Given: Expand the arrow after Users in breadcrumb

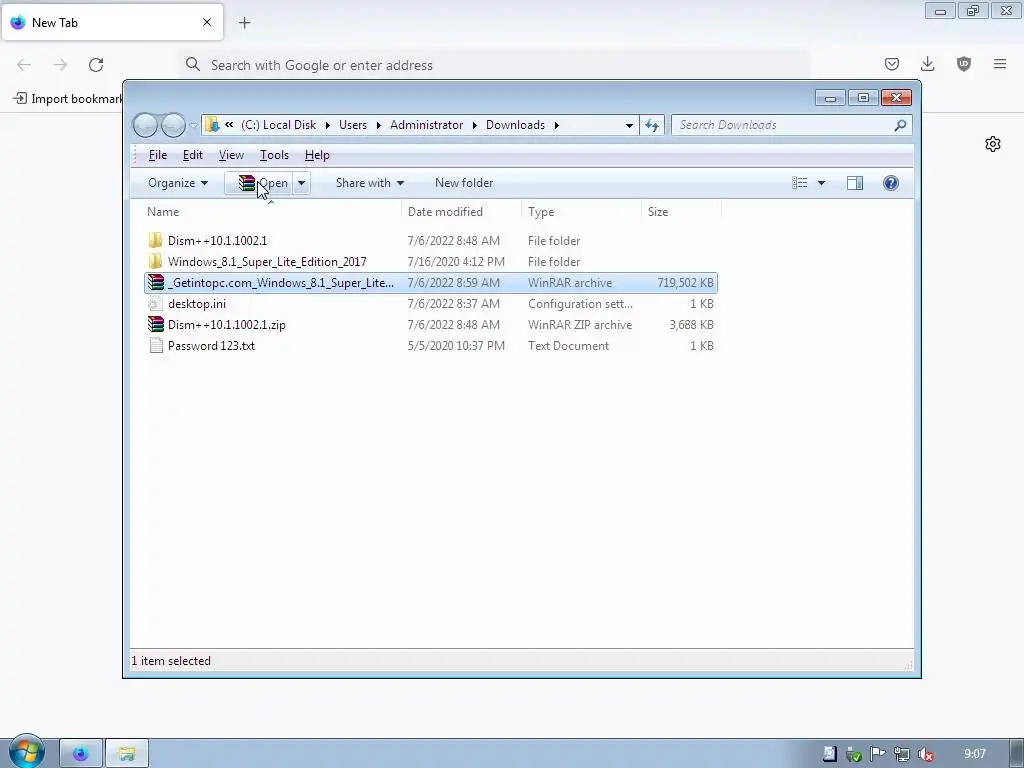Looking at the screenshot, I should [x=378, y=125].
